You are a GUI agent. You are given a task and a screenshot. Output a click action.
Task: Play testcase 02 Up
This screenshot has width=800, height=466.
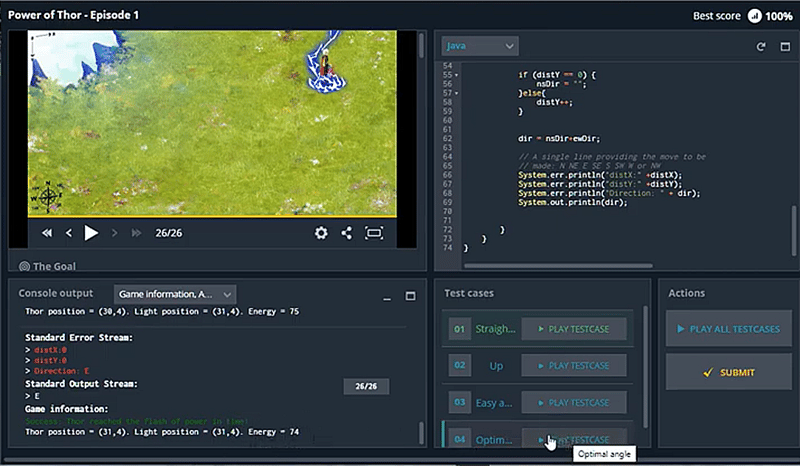(x=574, y=365)
